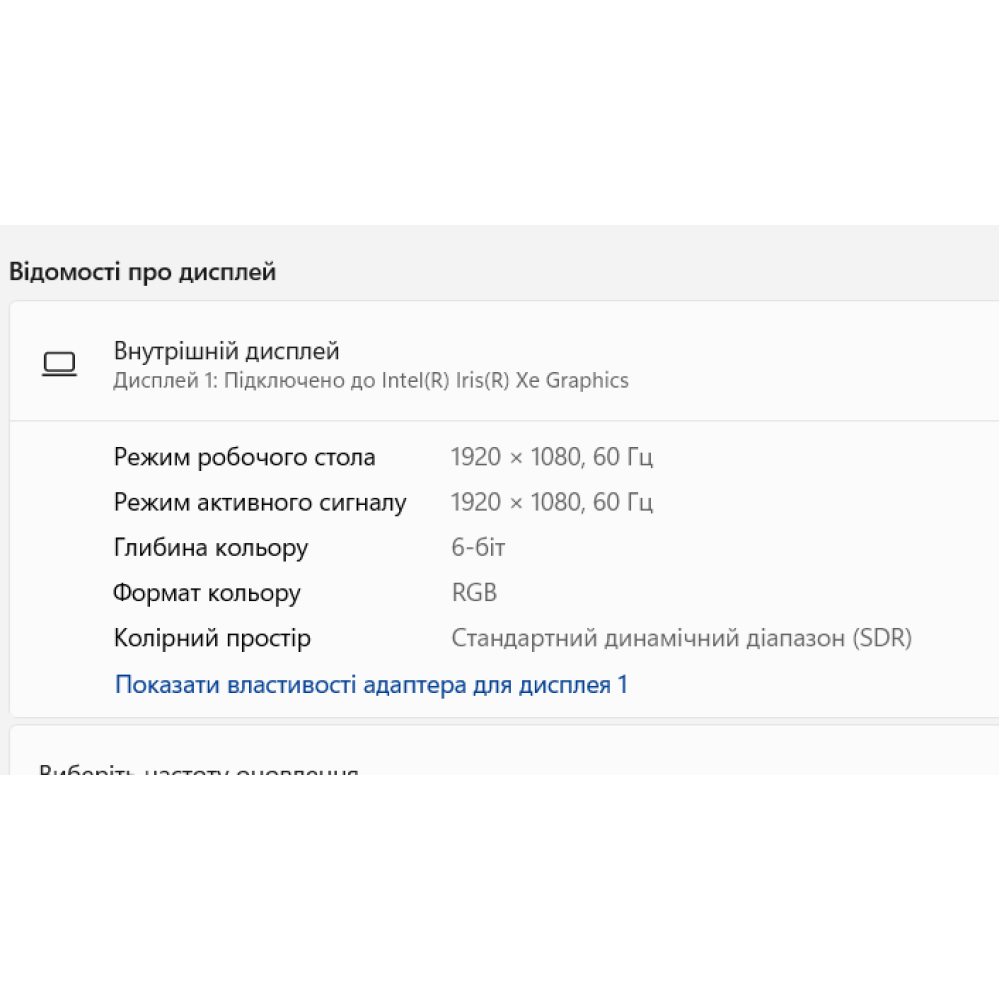Image resolution: width=1000 pixels, height=1000 pixels.
Task: Select the 6-біт color depth value
Action: click(478, 548)
